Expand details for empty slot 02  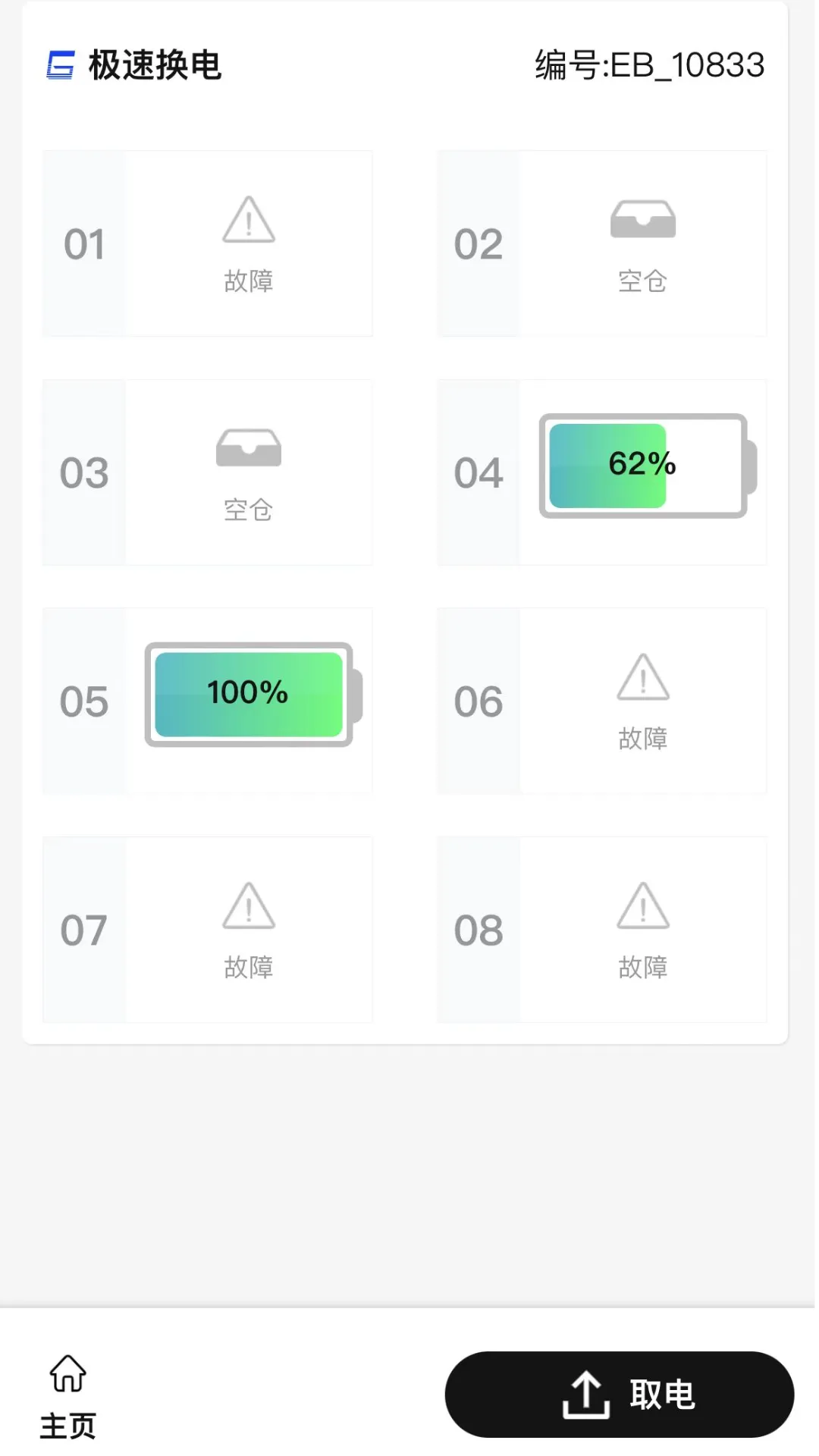[x=602, y=243]
